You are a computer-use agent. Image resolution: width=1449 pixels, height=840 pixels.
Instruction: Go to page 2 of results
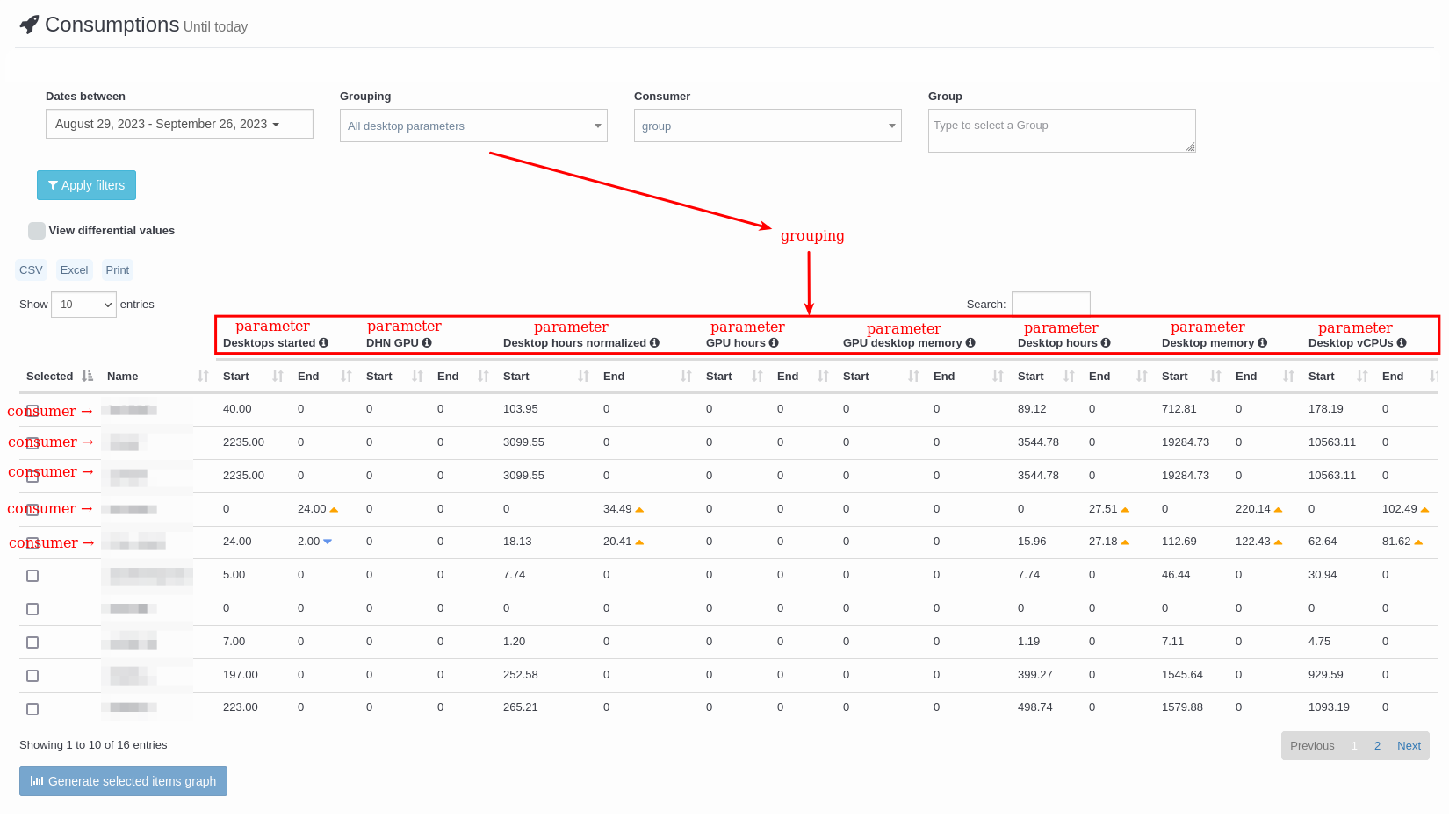[1377, 746]
